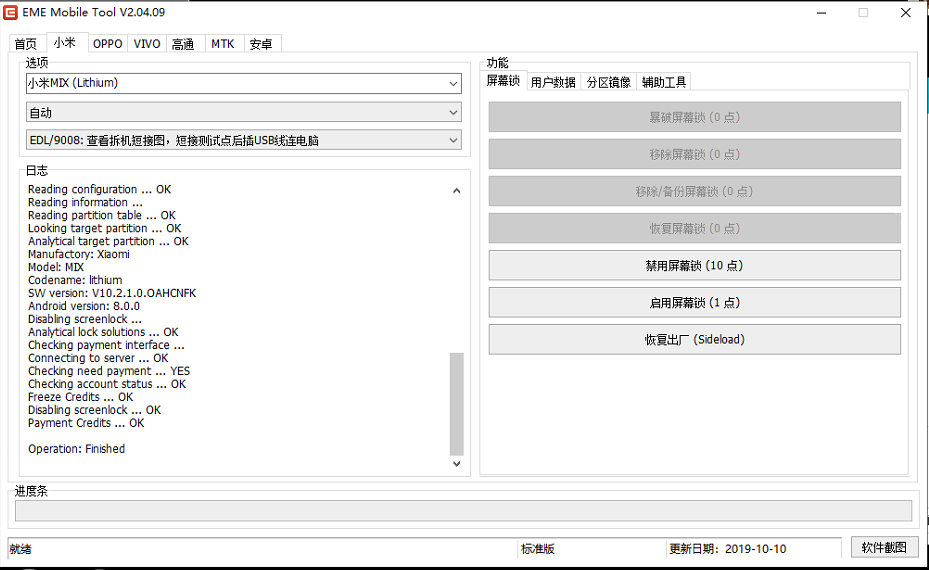Viewport: 929px width, 570px height.
Task: Click log line 'Payment Credits ... OK'
Action: (x=86, y=422)
